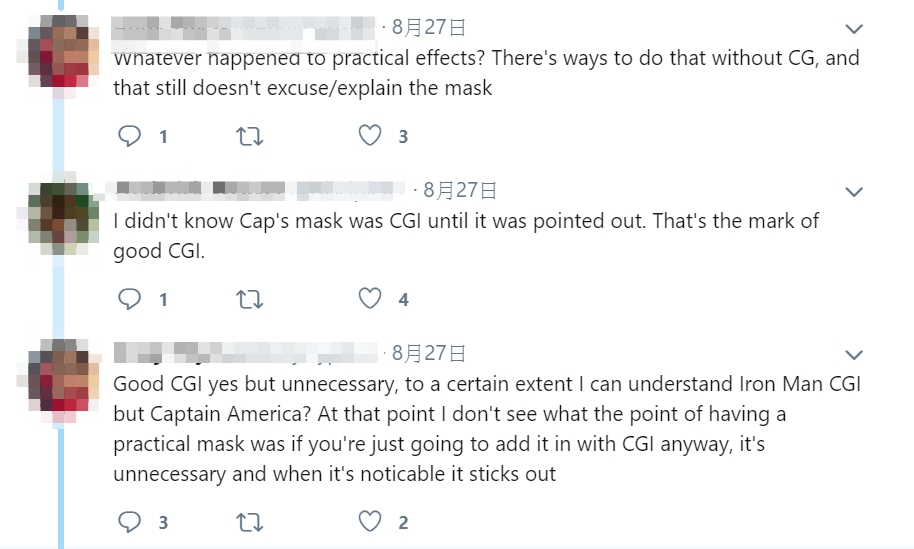Retweet the Cap's mask CGI tweet

tap(247, 299)
